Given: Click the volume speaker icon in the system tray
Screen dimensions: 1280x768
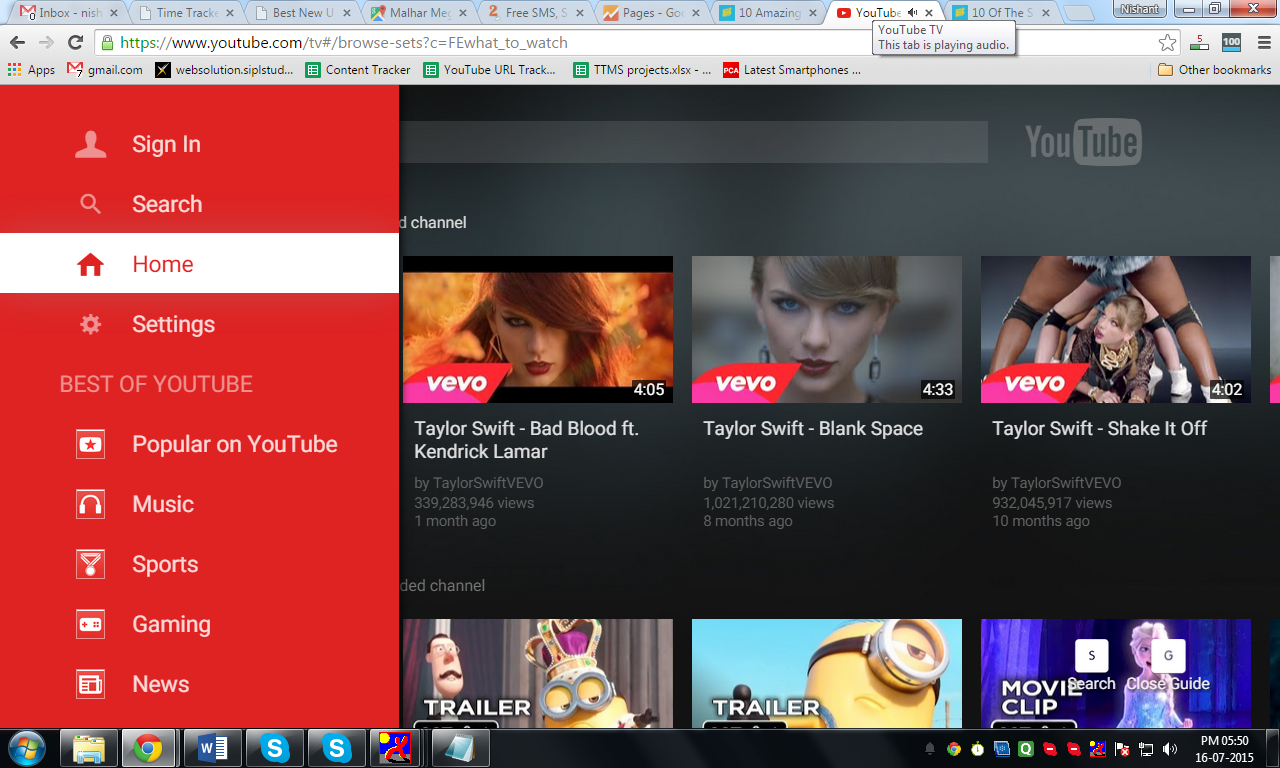Looking at the screenshot, I should click(1169, 748).
